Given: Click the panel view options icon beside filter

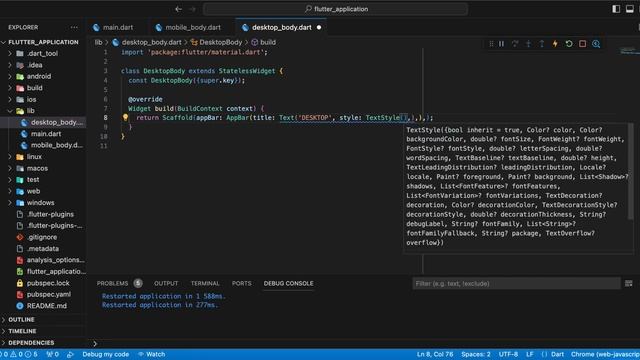Looking at the screenshot, I should coord(629,283).
